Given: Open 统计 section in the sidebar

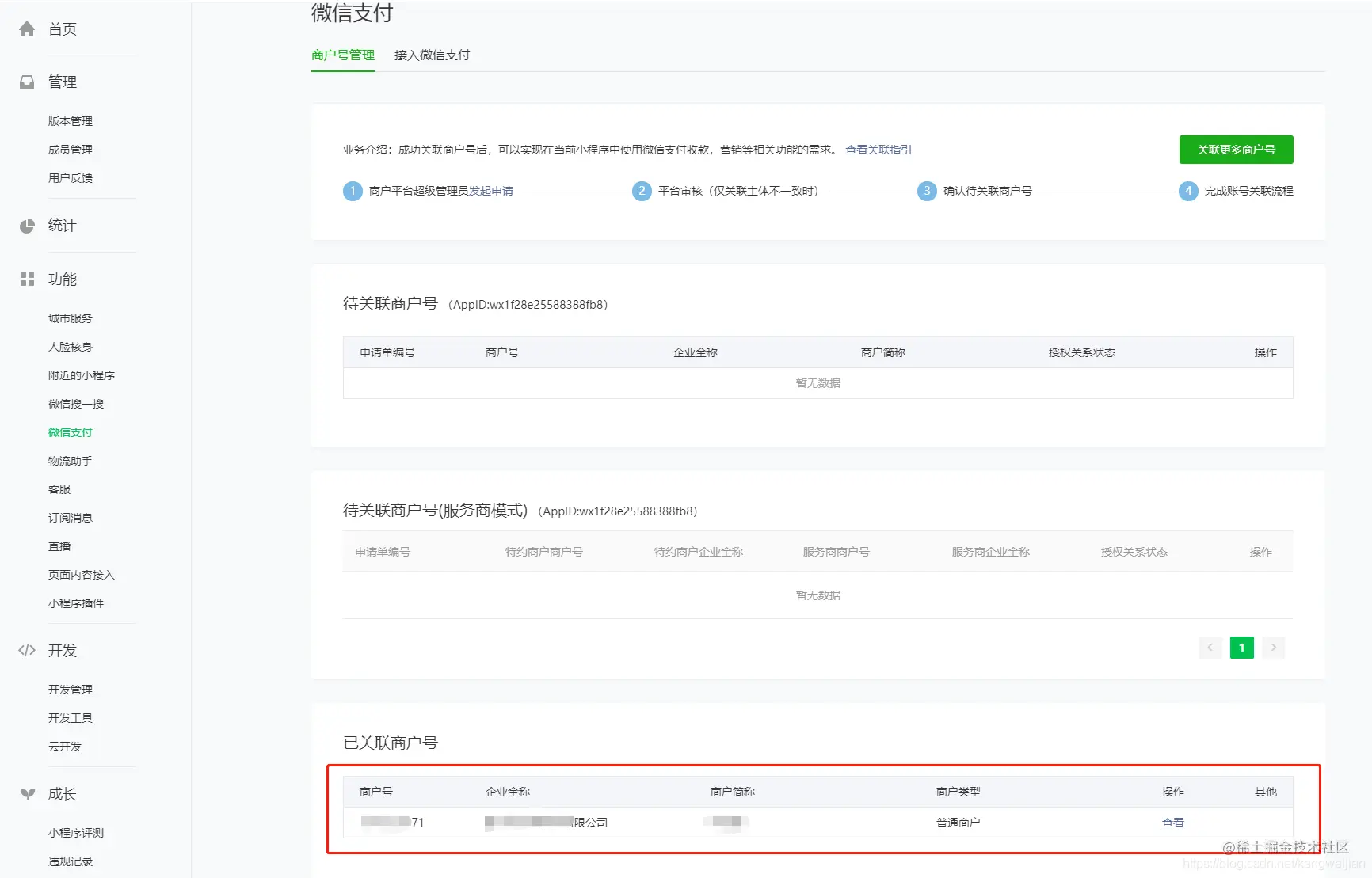Looking at the screenshot, I should [63, 226].
